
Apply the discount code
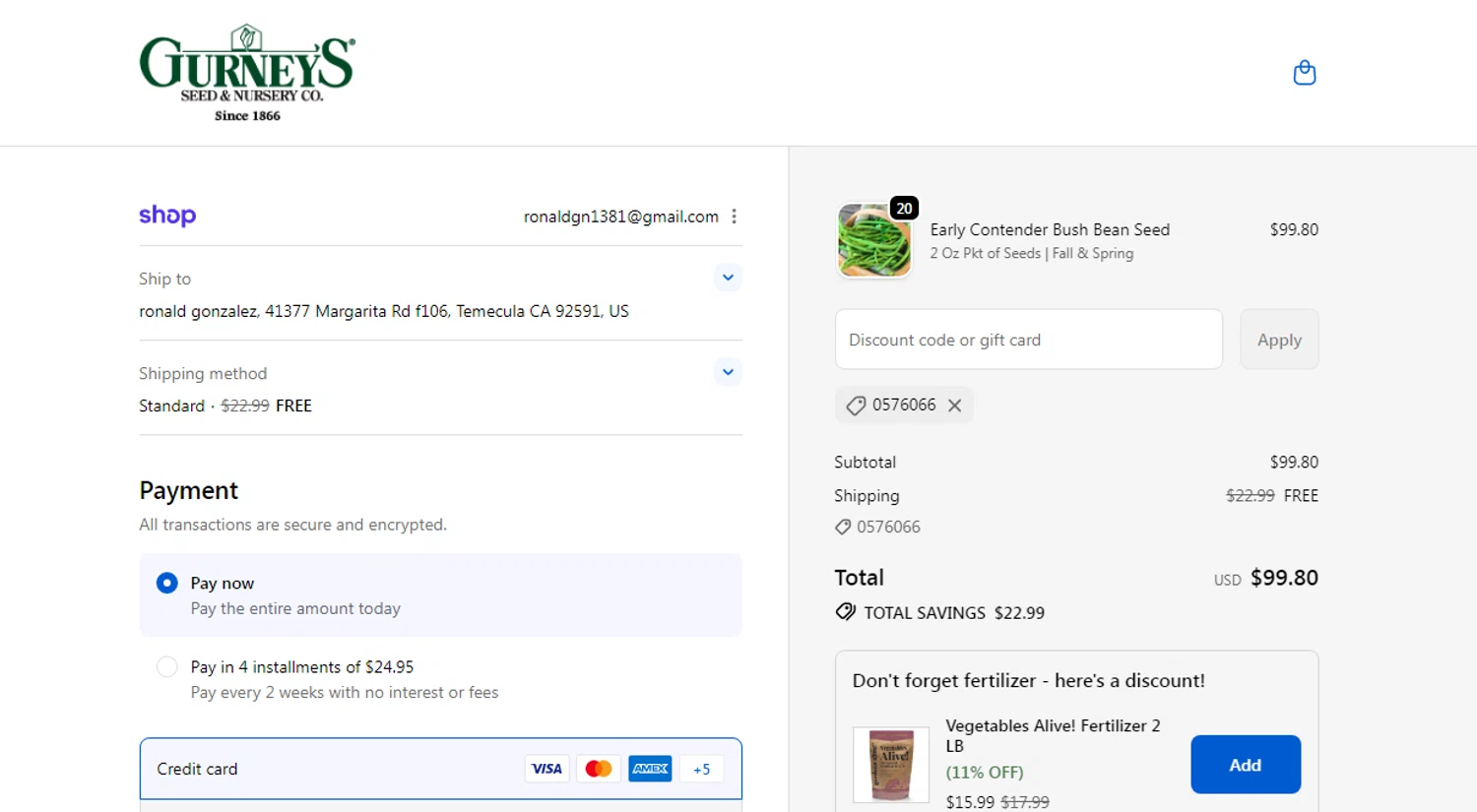tap(1278, 340)
